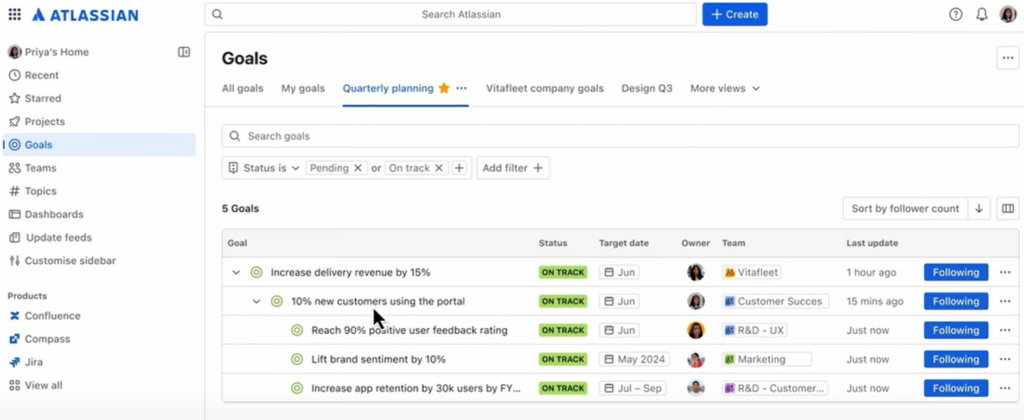
Task: Click the Create button
Action: pos(734,15)
